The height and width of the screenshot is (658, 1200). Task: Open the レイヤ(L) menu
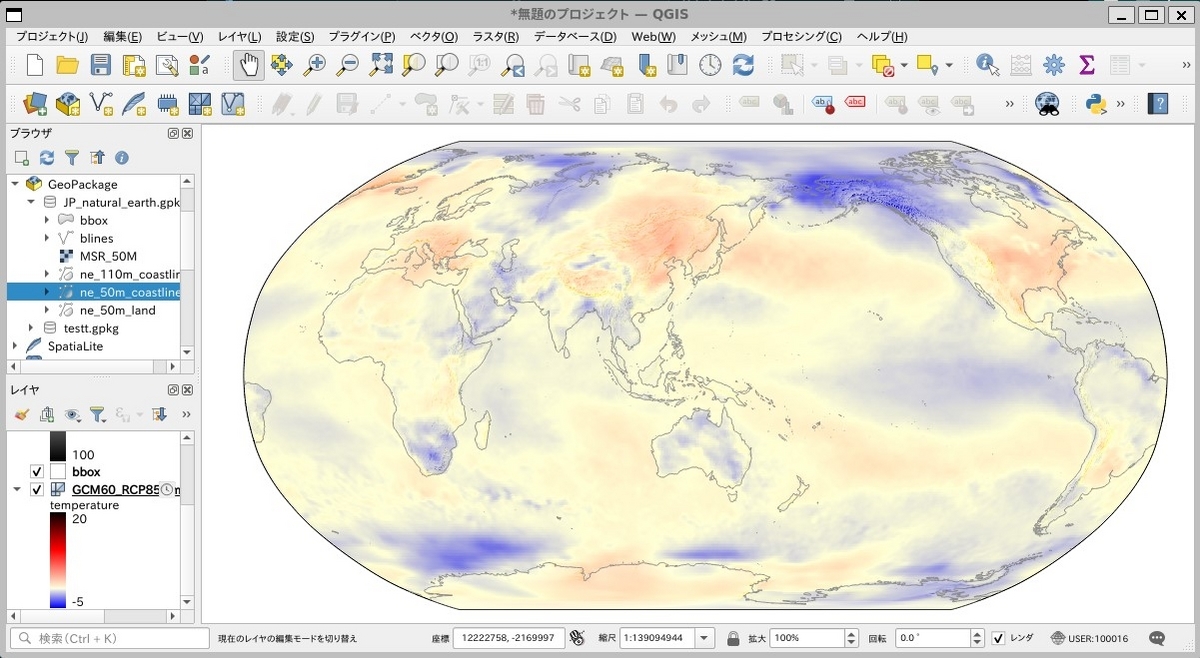click(239, 37)
